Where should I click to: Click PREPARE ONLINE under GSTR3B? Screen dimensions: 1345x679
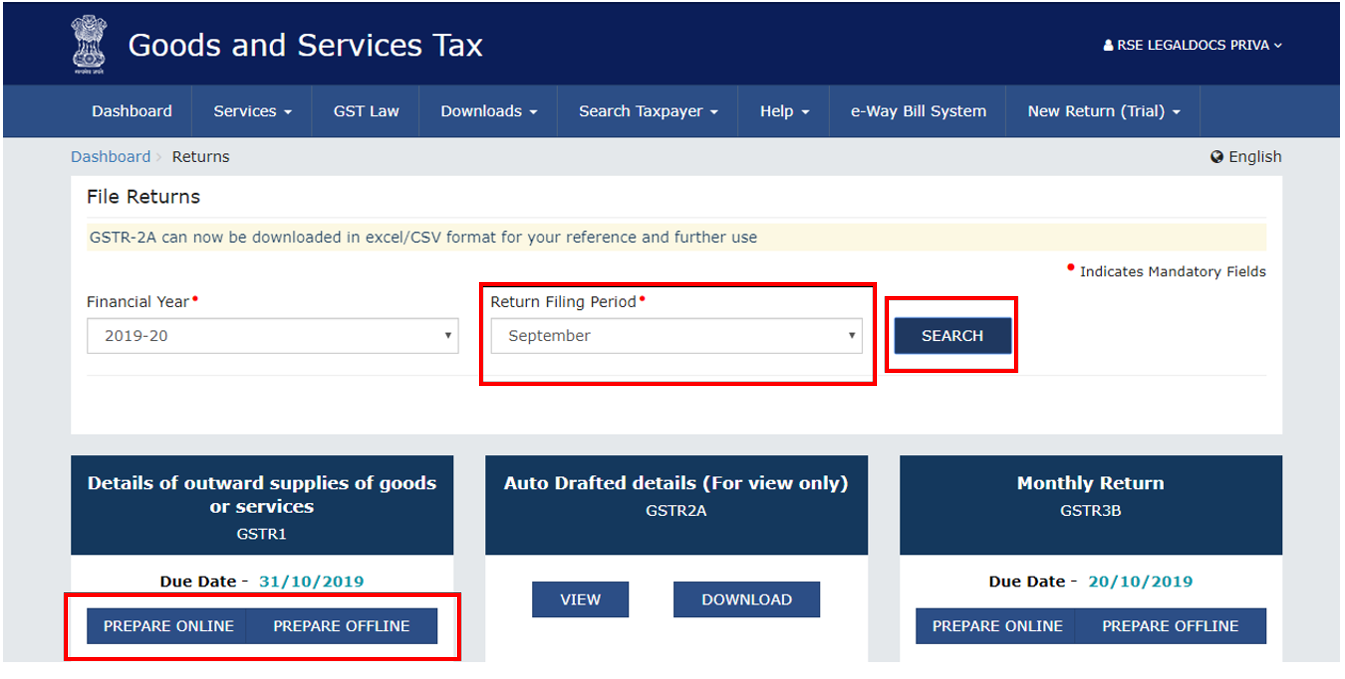coord(997,626)
